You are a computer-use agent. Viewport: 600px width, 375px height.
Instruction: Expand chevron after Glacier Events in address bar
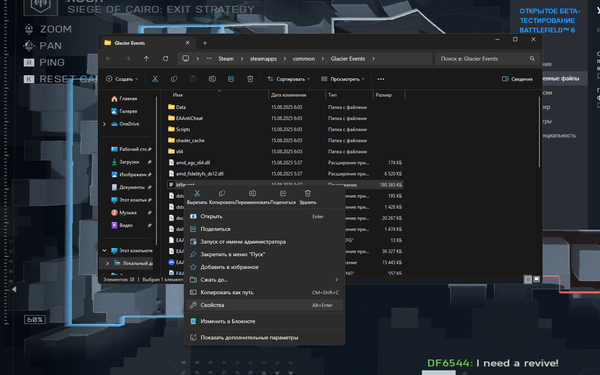373,59
